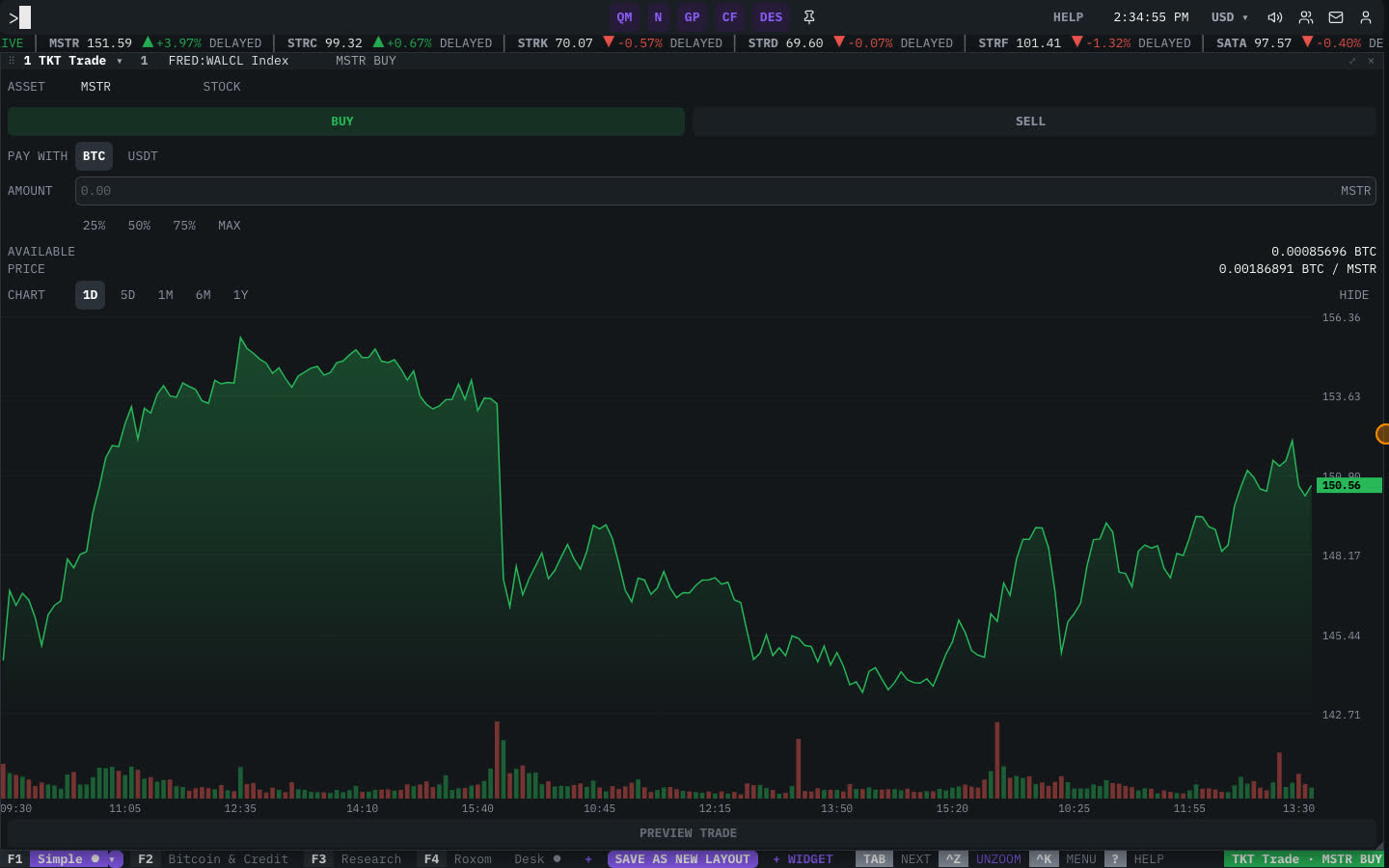Click the orange side handle circle
1389x868 pixels.
(x=1382, y=434)
